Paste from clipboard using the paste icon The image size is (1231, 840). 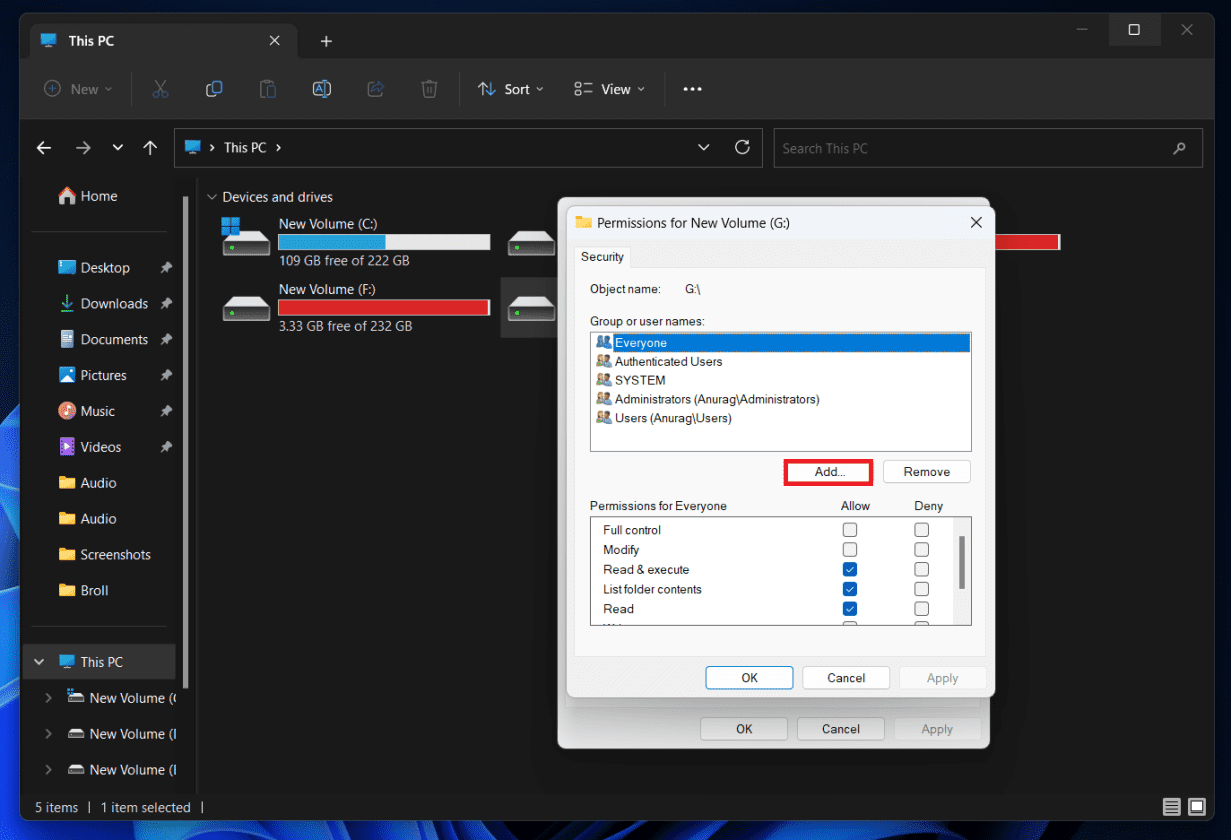(267, 88)
